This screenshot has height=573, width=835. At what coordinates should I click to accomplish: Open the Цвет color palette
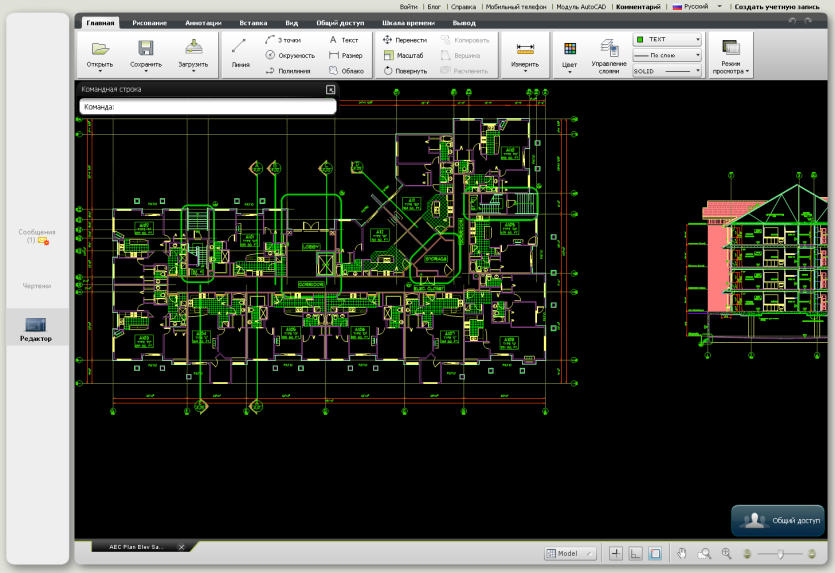(x=569, y=55)
